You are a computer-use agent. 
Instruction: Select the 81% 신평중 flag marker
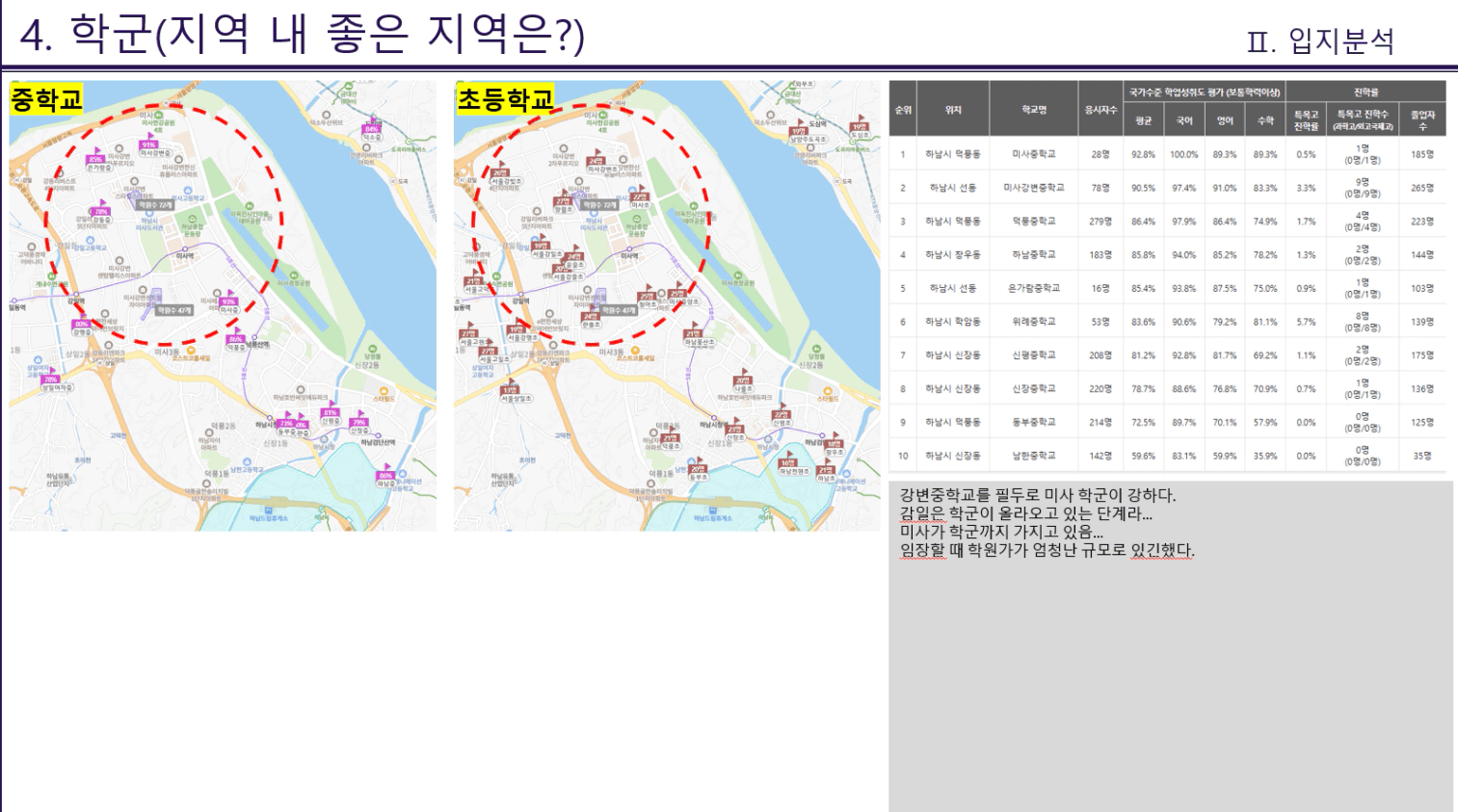click(x=331, y=414)
